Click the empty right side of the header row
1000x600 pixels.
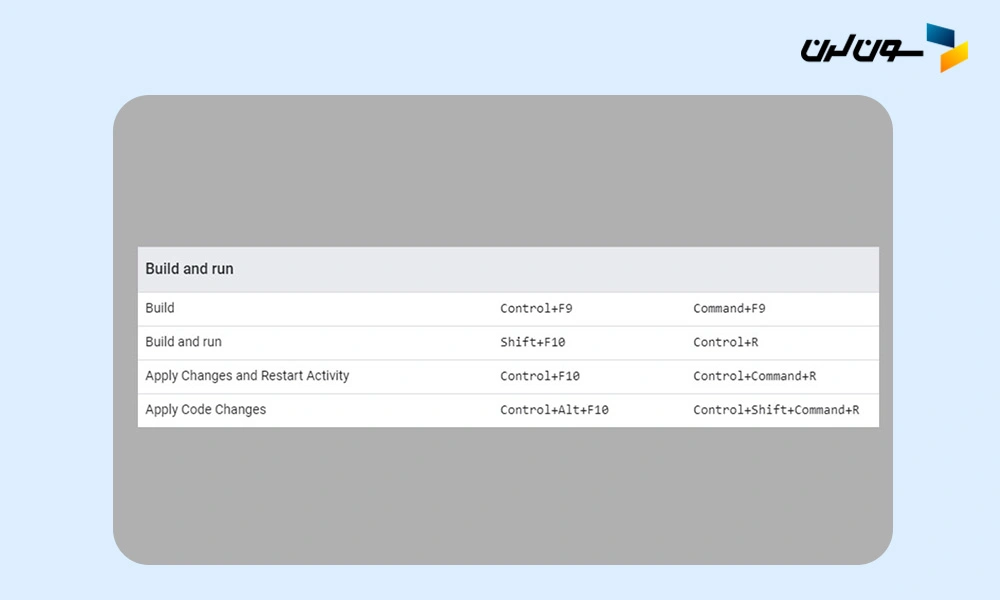point(700,269)
